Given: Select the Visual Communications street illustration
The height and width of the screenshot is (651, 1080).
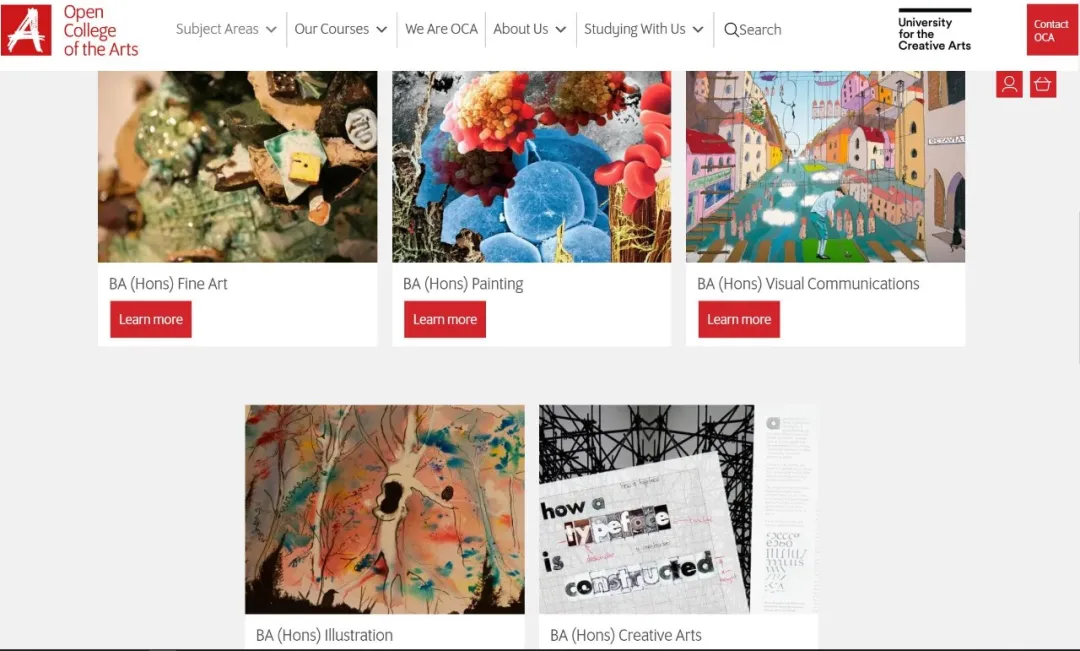Looking at the screenshot, I should point(825,166).
